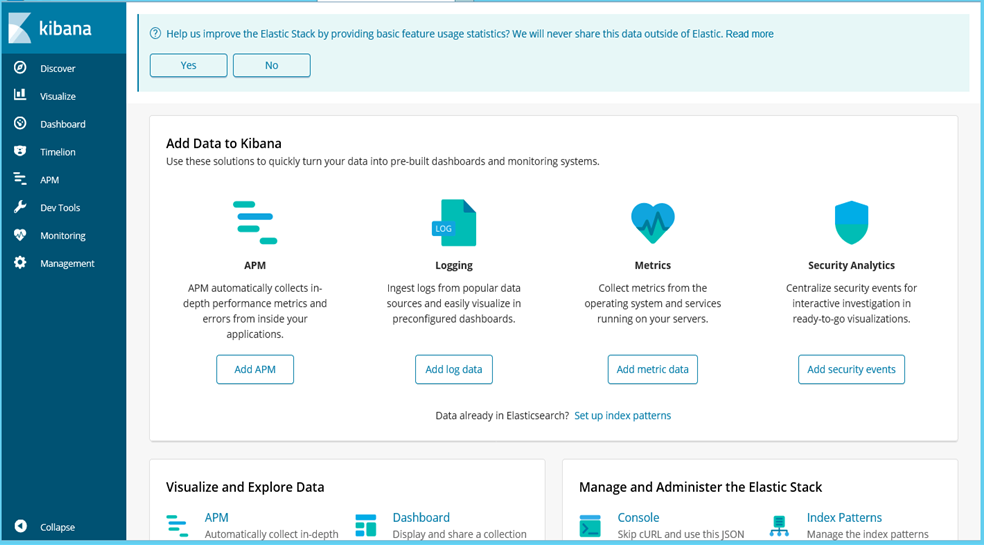Click the Add security events button
The height and width of the screenshot is (545, 984).
pyautogui.click(x=852, y=369)
